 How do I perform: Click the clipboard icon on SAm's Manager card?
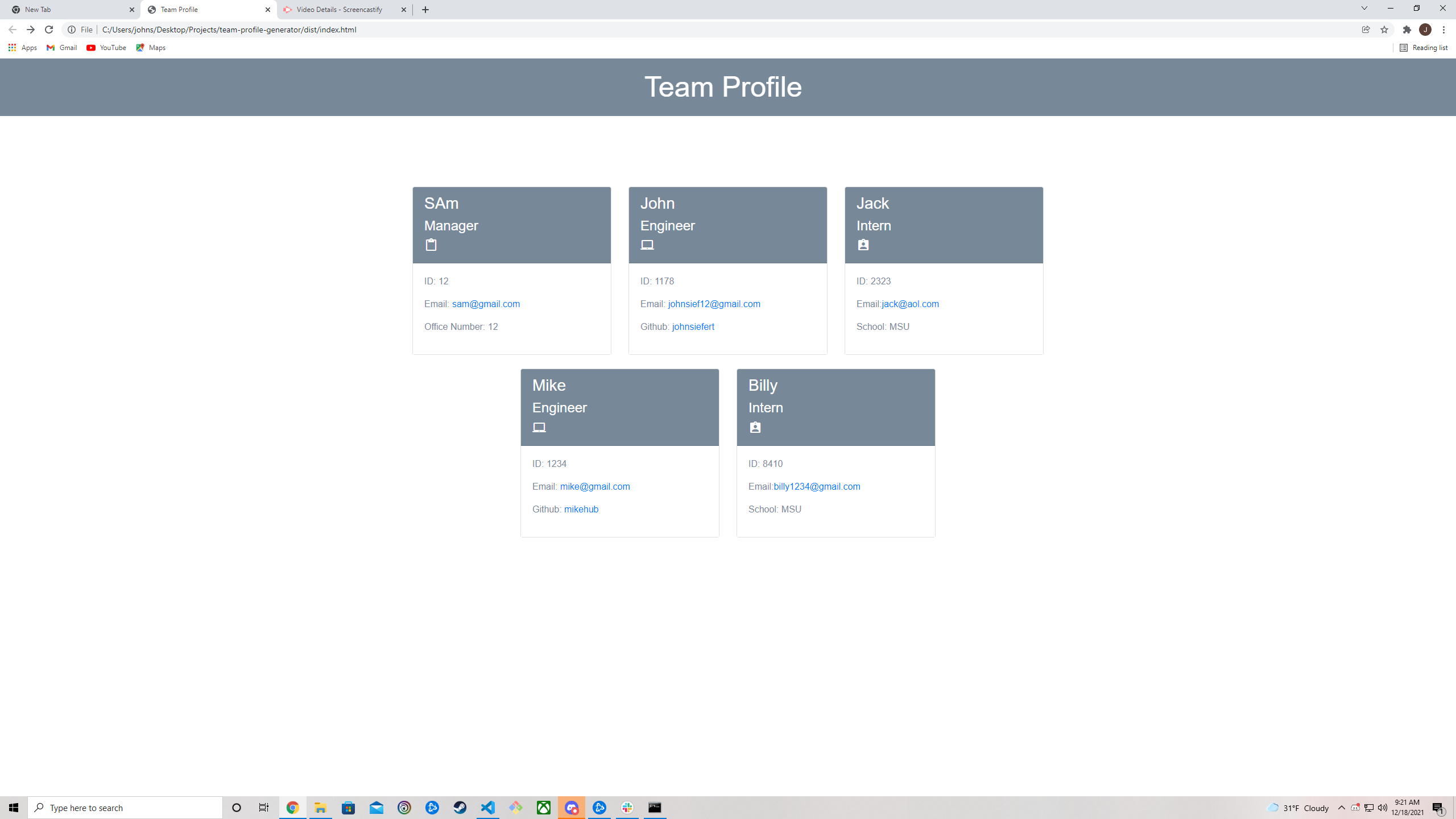click(431, 245)
